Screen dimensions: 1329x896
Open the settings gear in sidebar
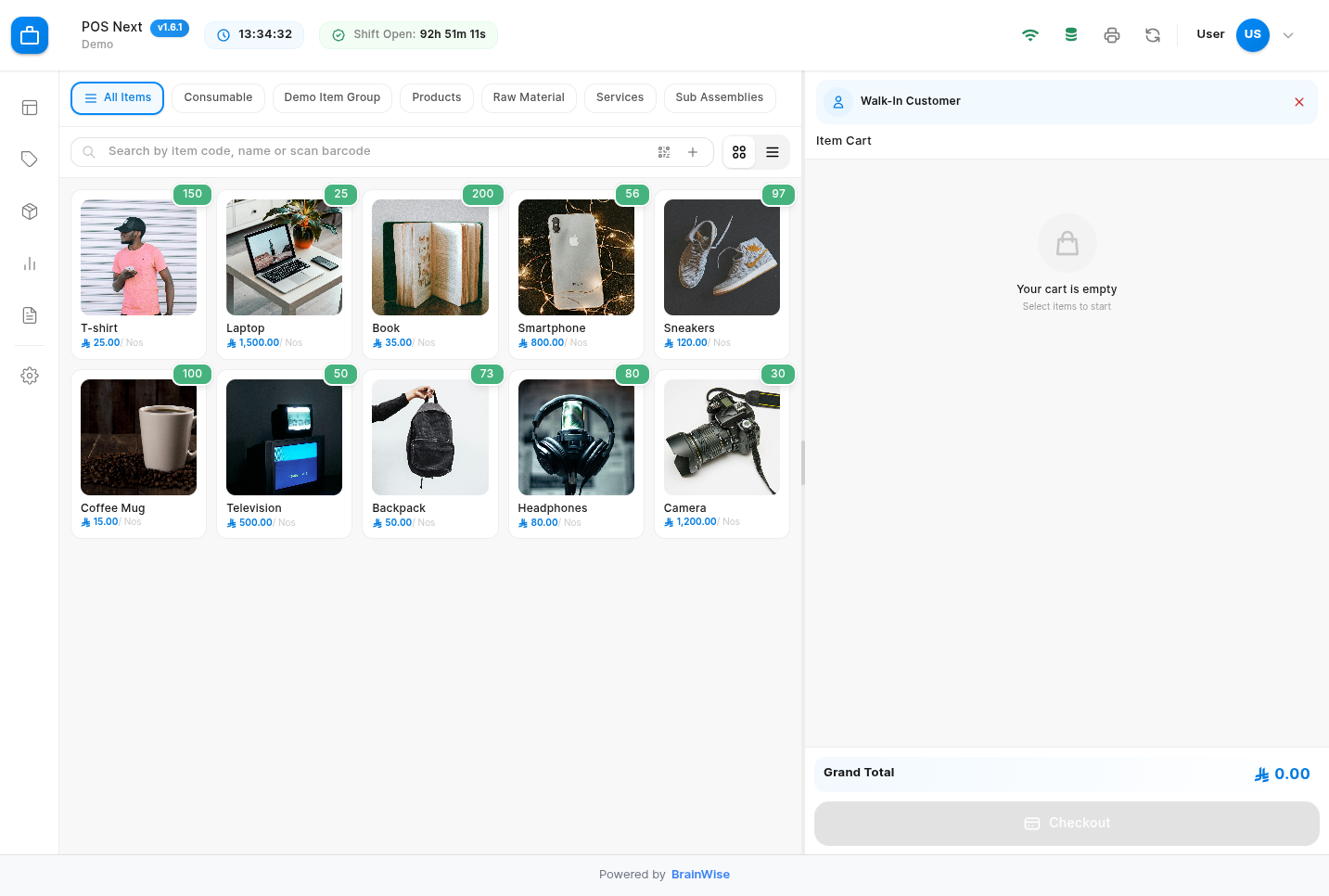30,376
